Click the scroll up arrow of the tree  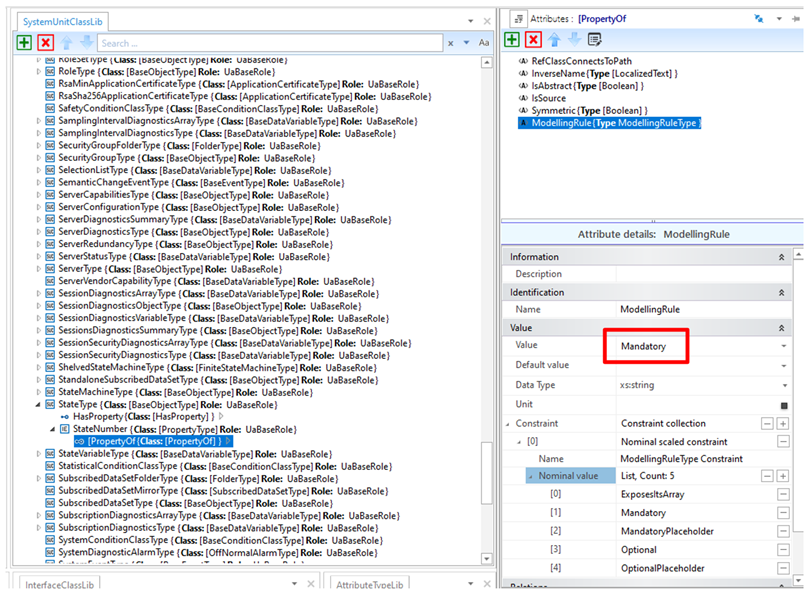pyautogui.click(x=486, y=62)
